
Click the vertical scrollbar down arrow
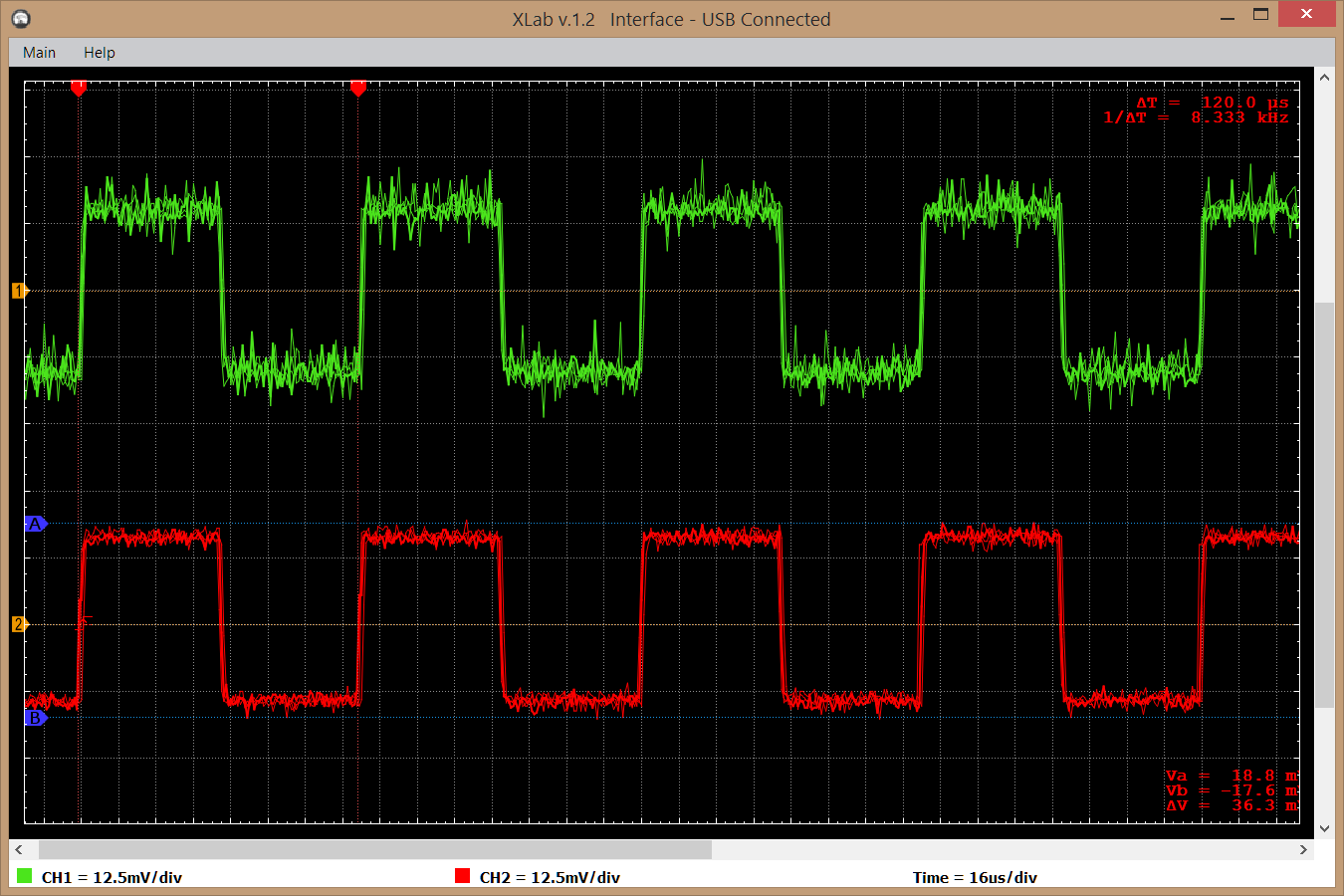[1324, 828]
